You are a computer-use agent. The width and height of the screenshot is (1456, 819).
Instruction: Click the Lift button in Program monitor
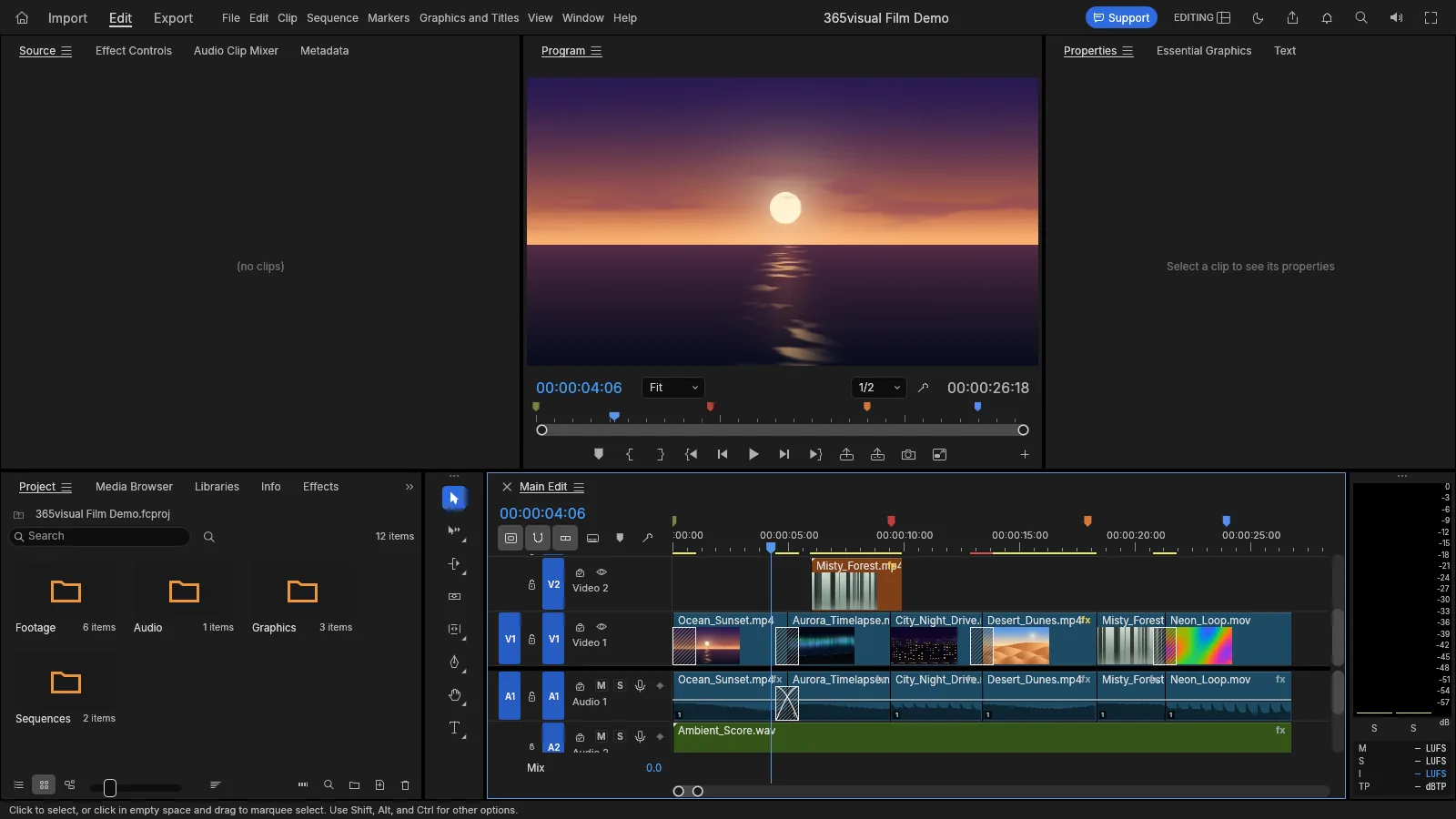[x=846, y=455]
